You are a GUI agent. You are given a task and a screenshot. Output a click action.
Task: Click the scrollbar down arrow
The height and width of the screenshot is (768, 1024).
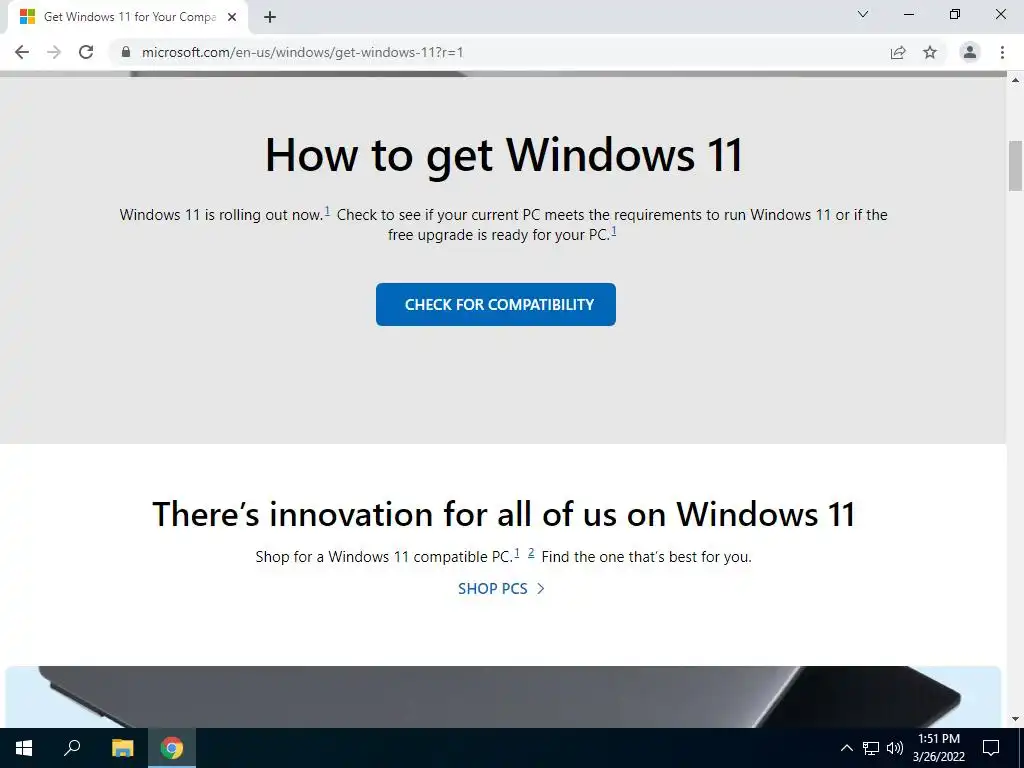point(1015,720)
